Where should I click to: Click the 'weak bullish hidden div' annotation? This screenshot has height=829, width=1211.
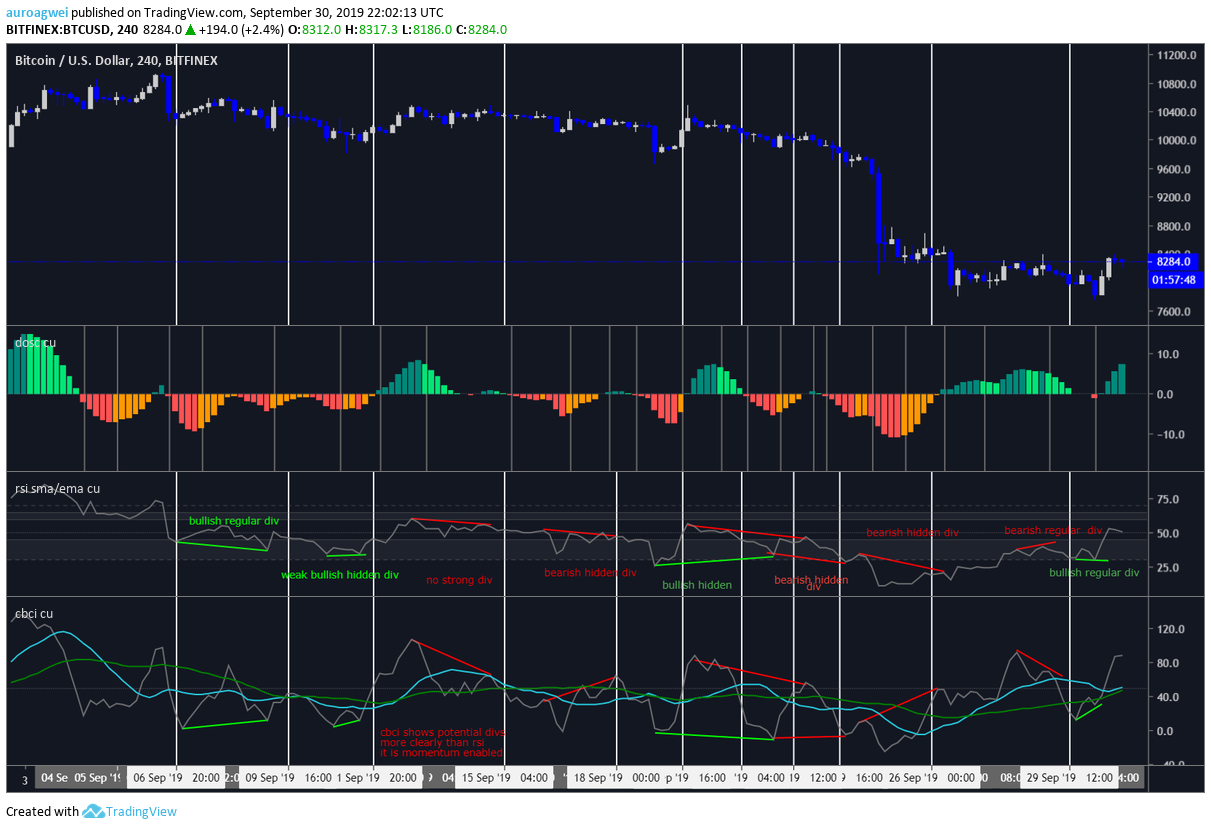tap(339, 575)
